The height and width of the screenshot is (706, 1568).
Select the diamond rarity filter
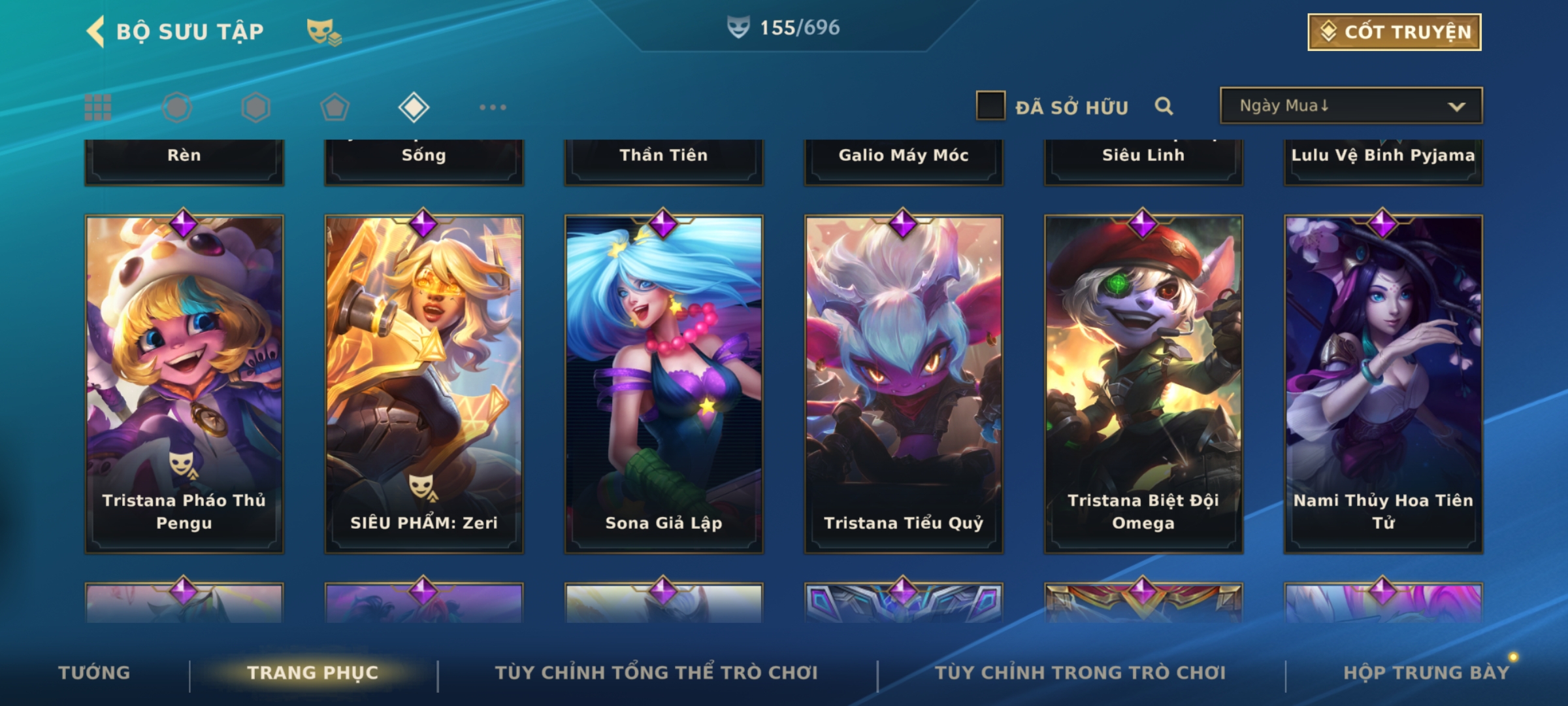[x=414, y=107]
